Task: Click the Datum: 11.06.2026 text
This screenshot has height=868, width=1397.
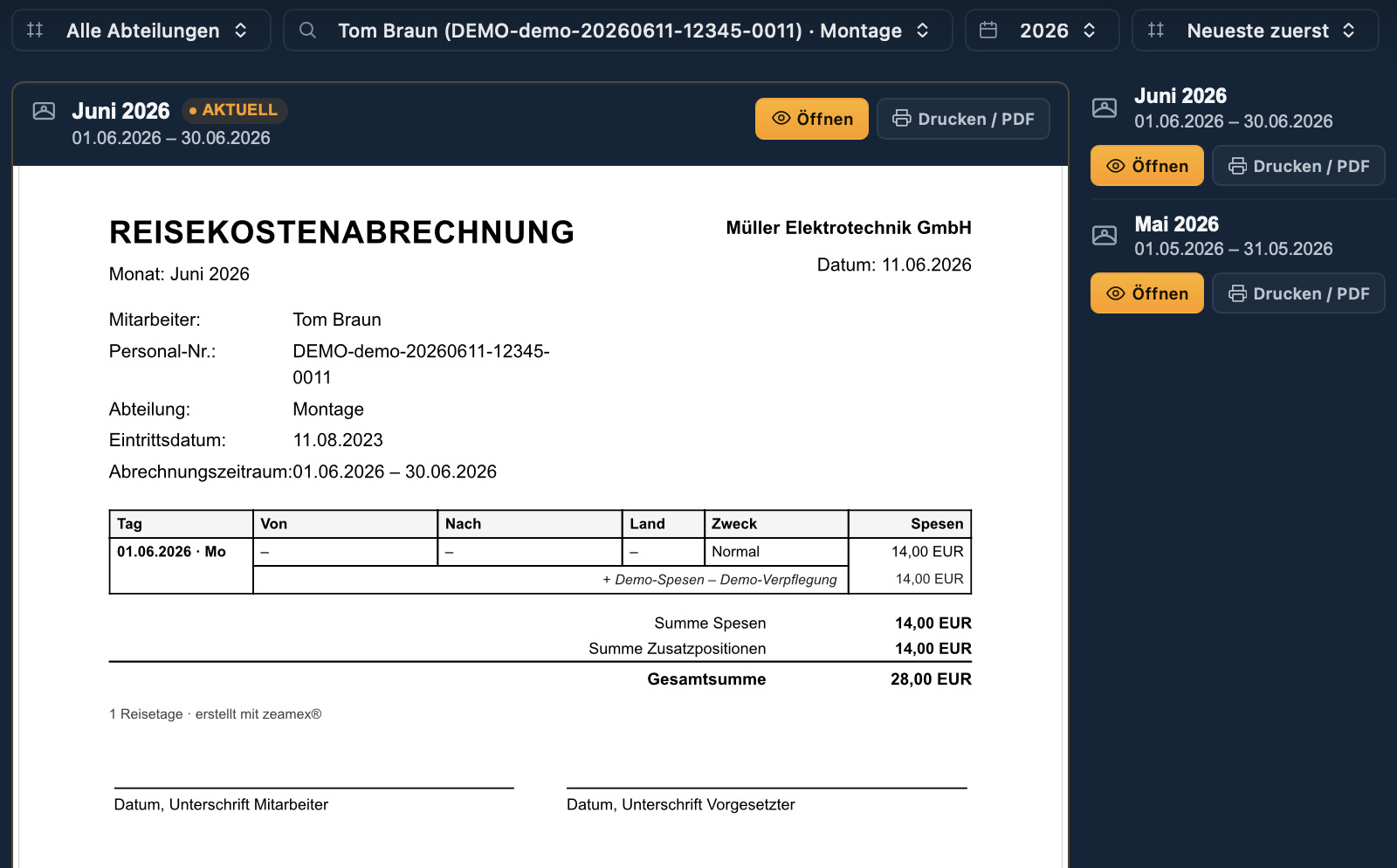Action: tap(894, 265)
